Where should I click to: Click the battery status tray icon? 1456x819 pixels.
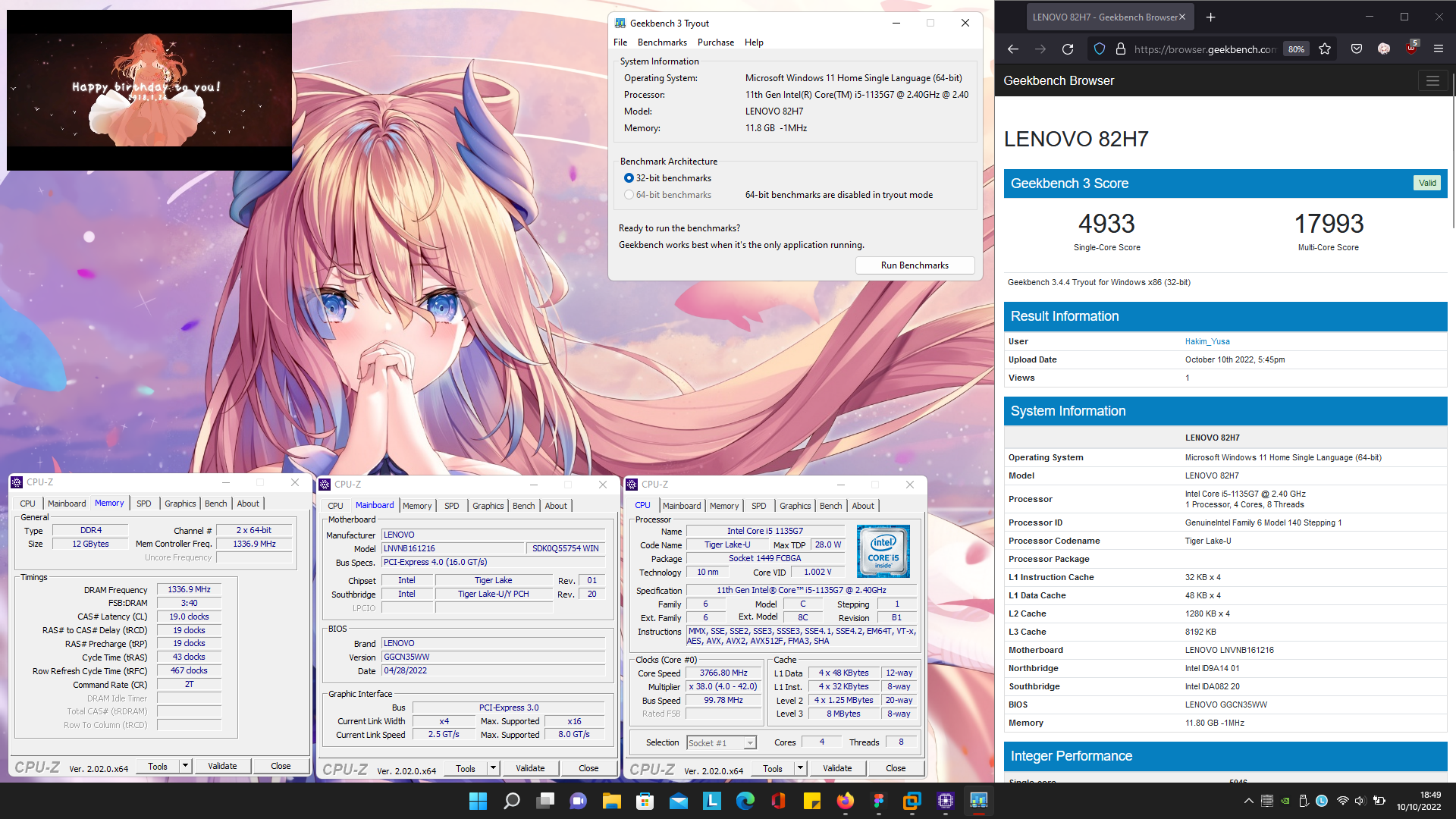pyautogui.click(x=1379, y=801)
